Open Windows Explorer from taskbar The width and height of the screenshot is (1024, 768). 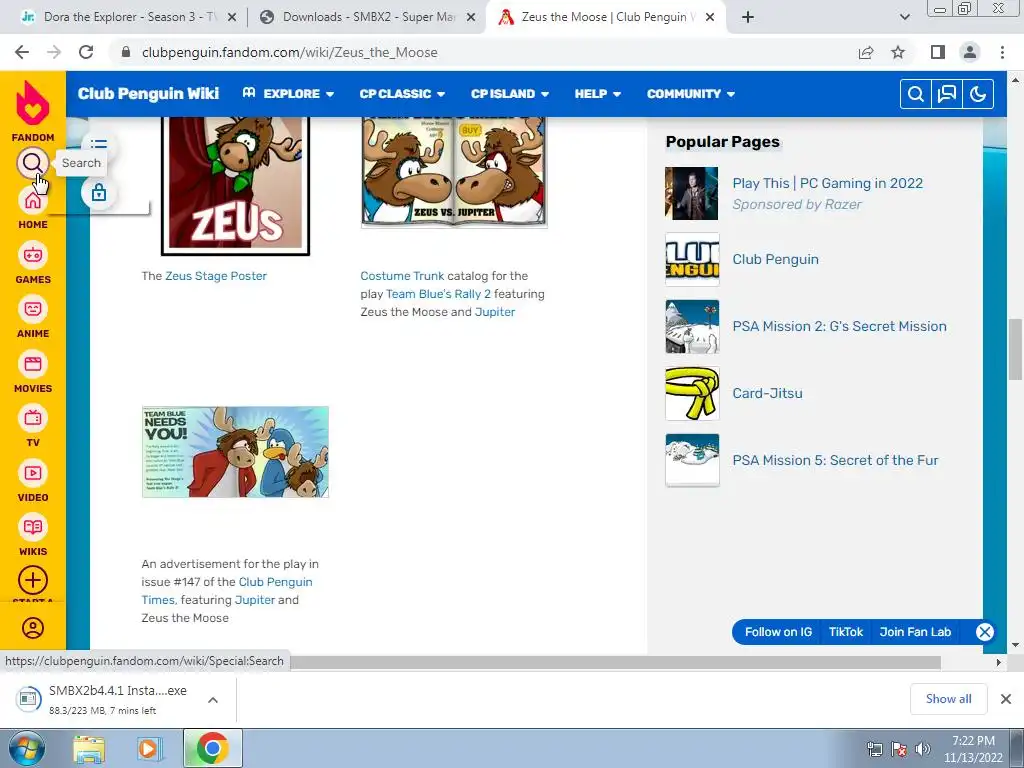(x=89, y=749)
